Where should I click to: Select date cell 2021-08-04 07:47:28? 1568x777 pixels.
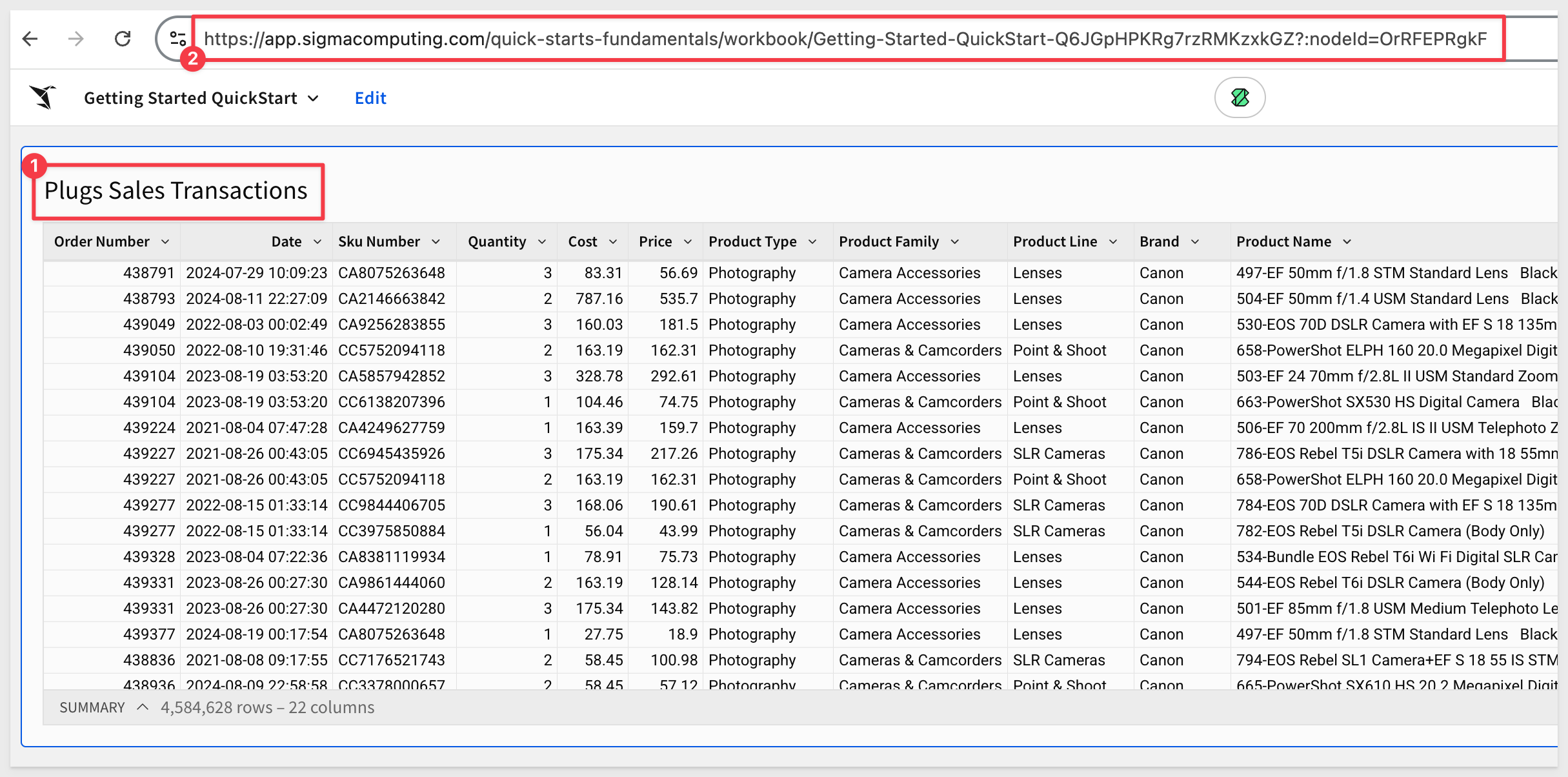pos(257,428)
